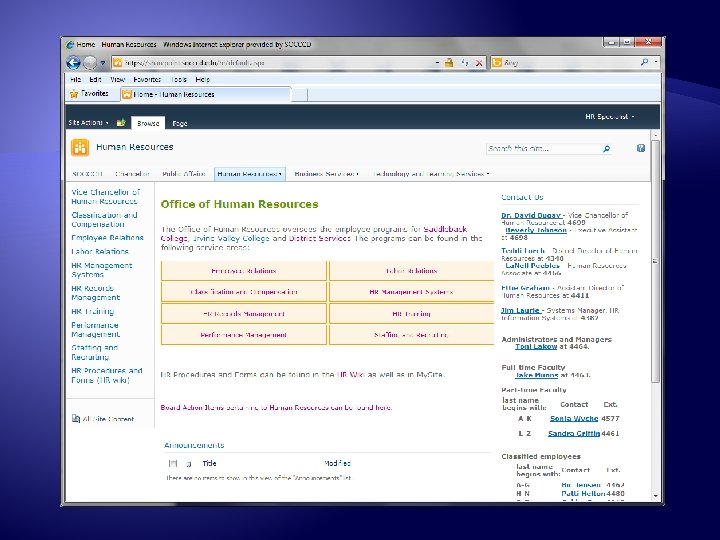
Task: Click the HR Management Systems table button
Action: click(411, 292)
